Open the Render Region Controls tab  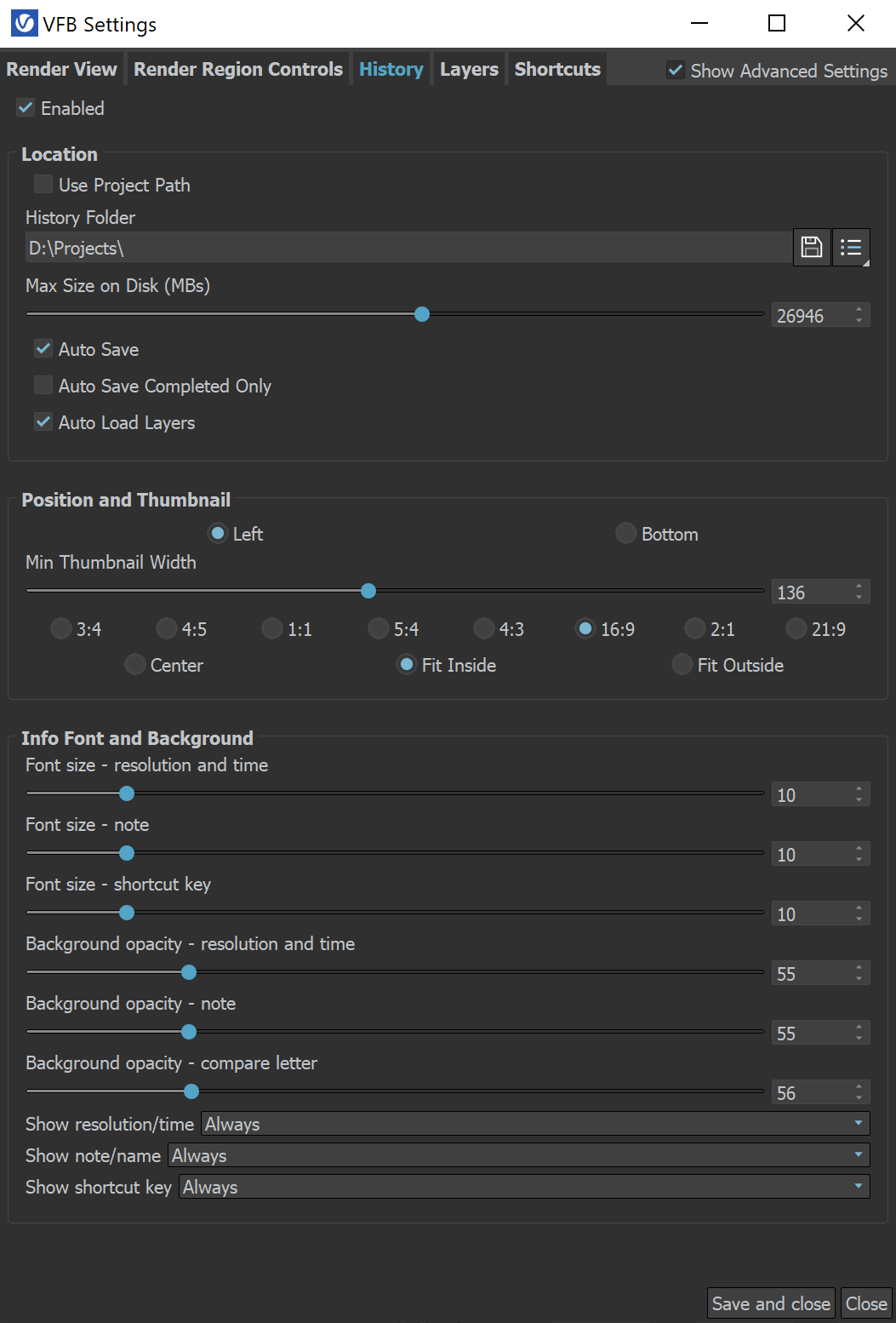(238, 69)
